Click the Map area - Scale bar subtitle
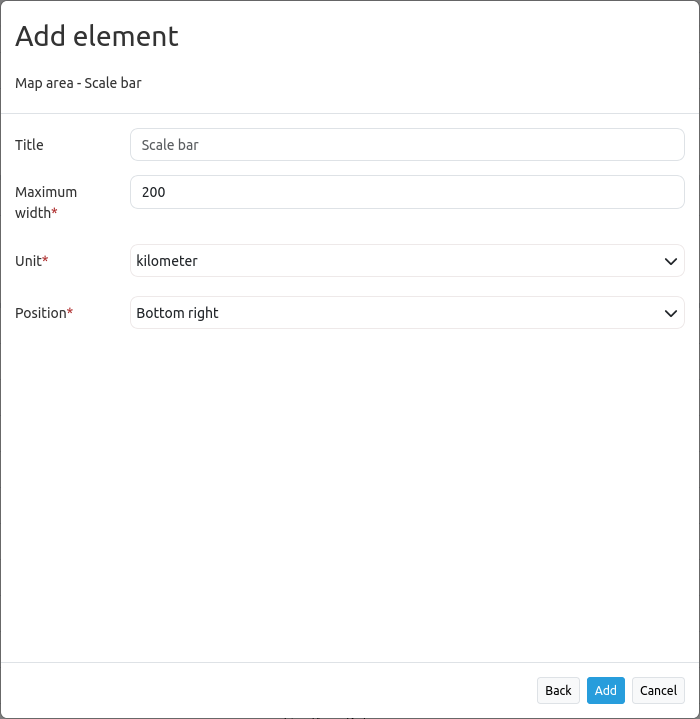Screen dimensions: 700x719 tap(78, 83)
